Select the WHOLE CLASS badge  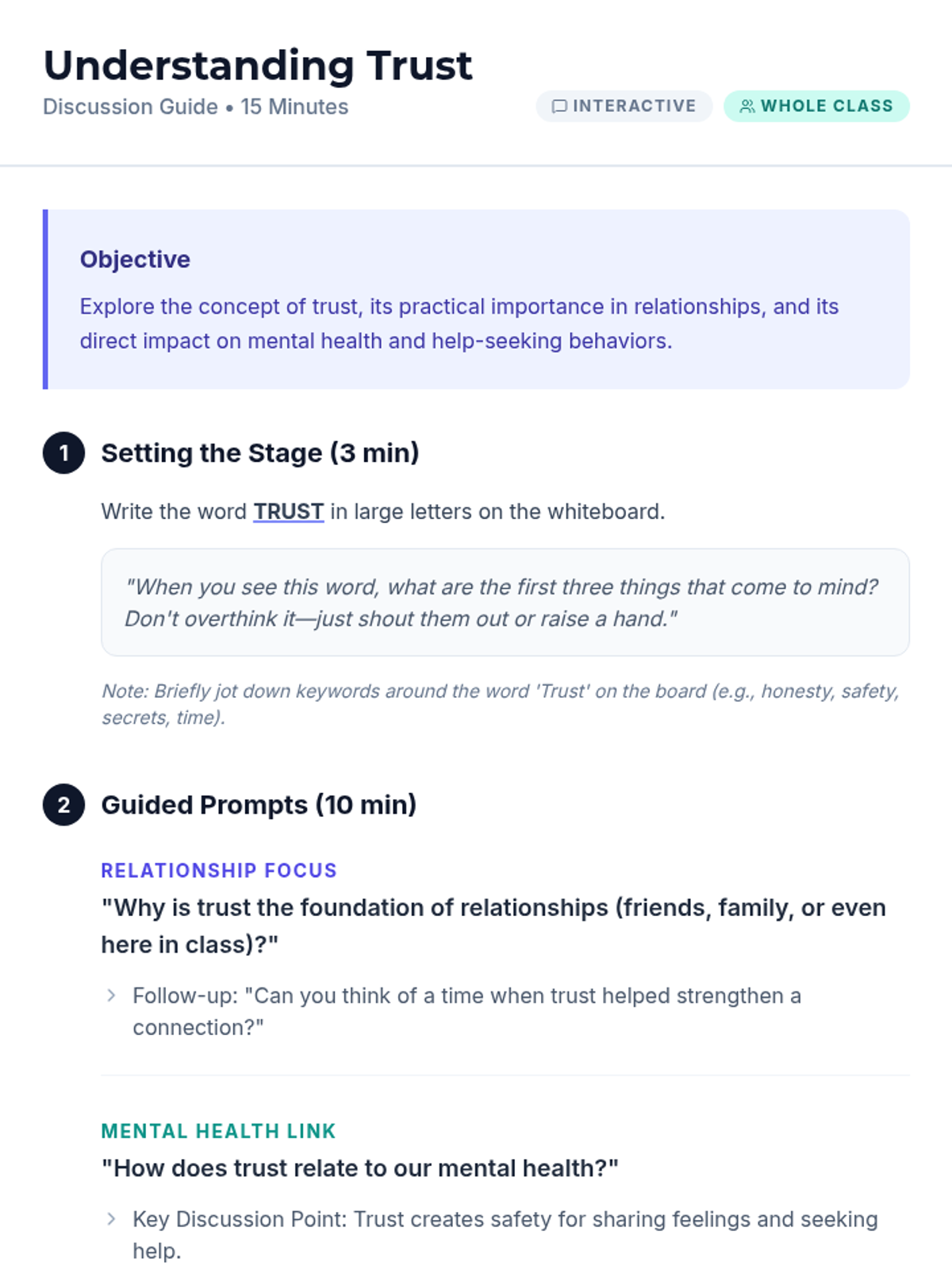[x=816, y=106]
